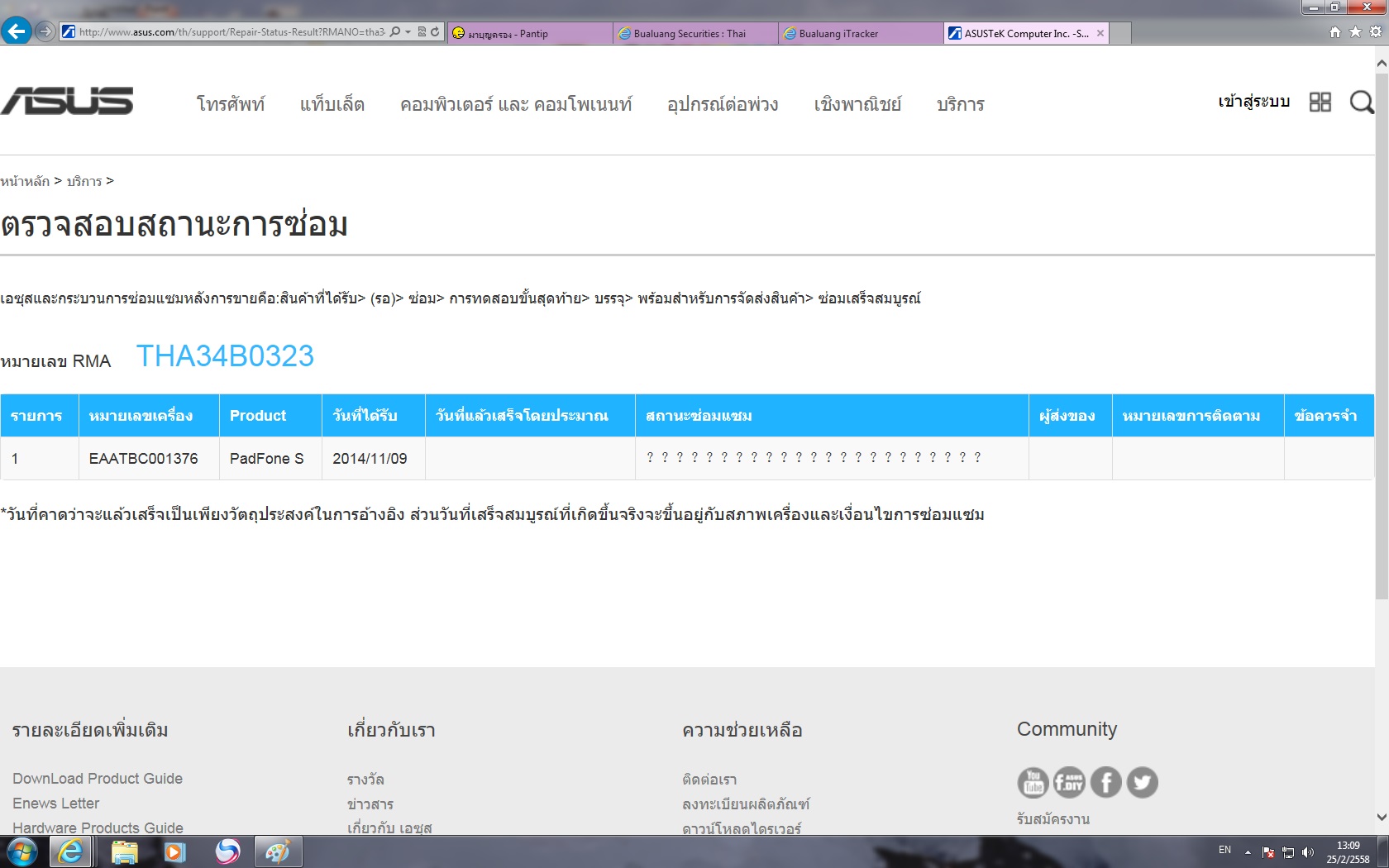Open the YouTube community icon
The height and width of the screenshot is (868, 1389).
[1033, 782]
